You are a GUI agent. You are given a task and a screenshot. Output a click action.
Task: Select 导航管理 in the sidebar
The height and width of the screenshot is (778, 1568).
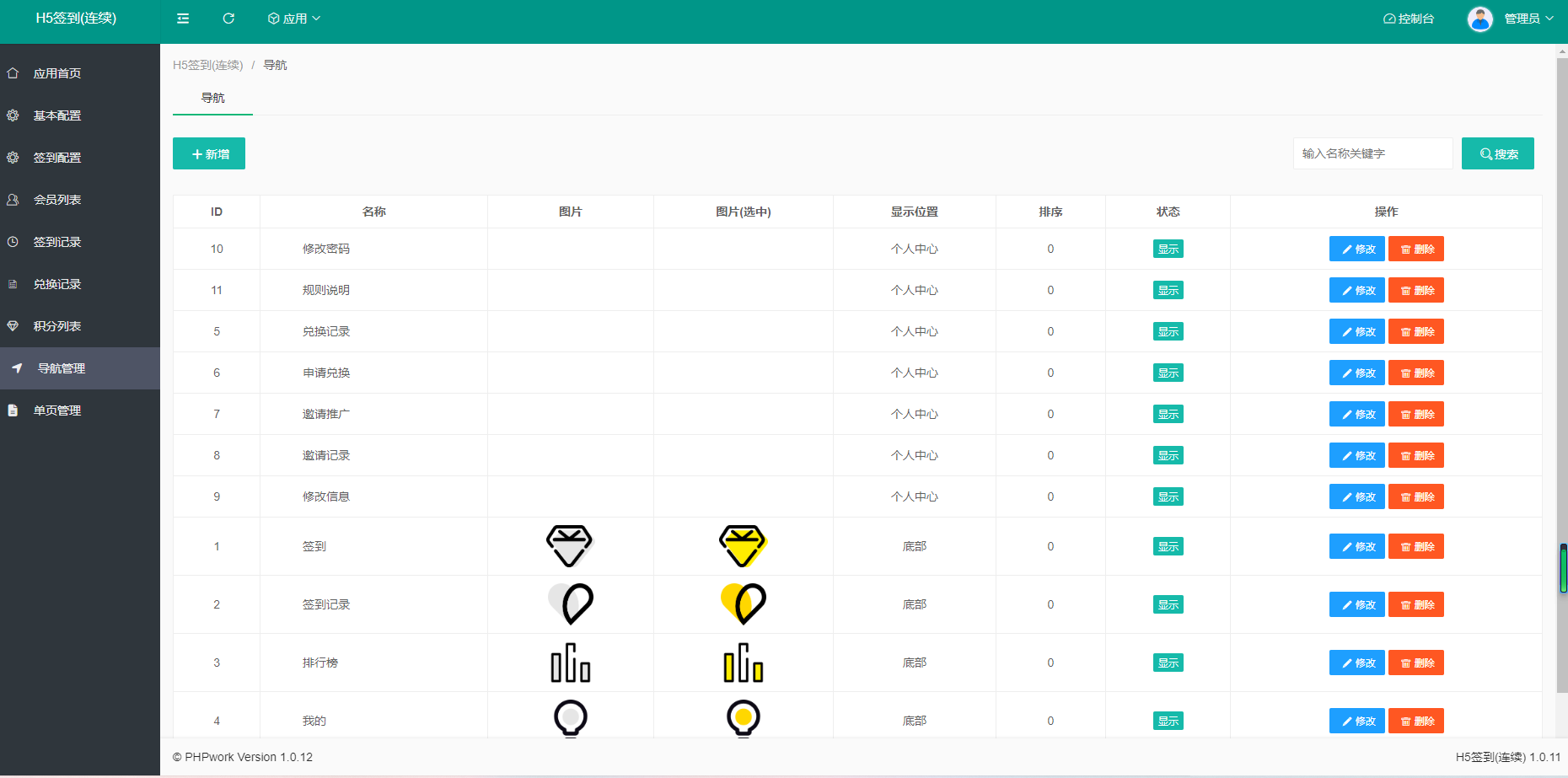coord(80,368)
